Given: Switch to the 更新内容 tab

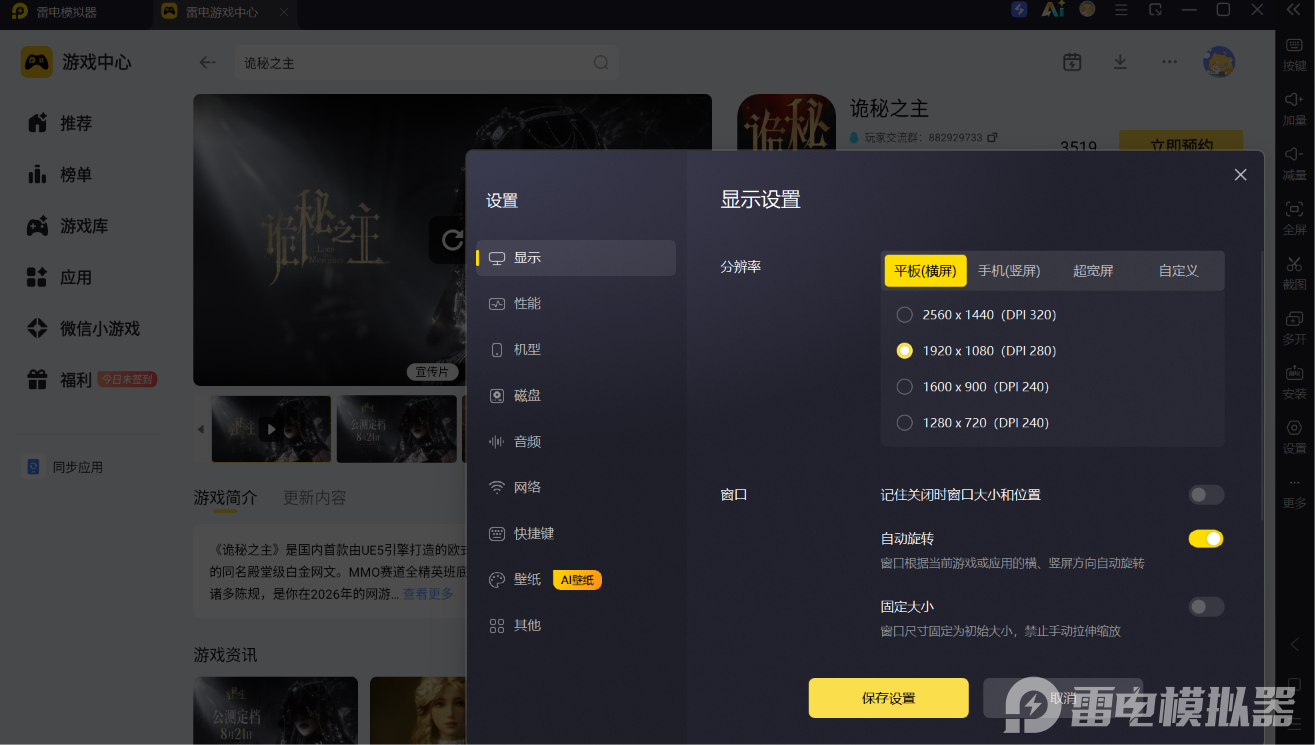Looking at the screenshot, I should click(x=315, y=497).
